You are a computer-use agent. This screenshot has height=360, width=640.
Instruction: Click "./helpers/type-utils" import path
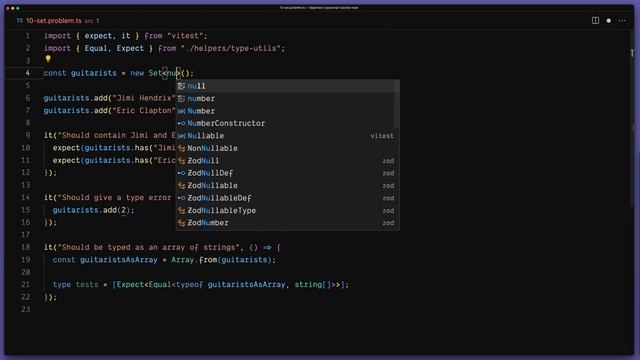231,48
